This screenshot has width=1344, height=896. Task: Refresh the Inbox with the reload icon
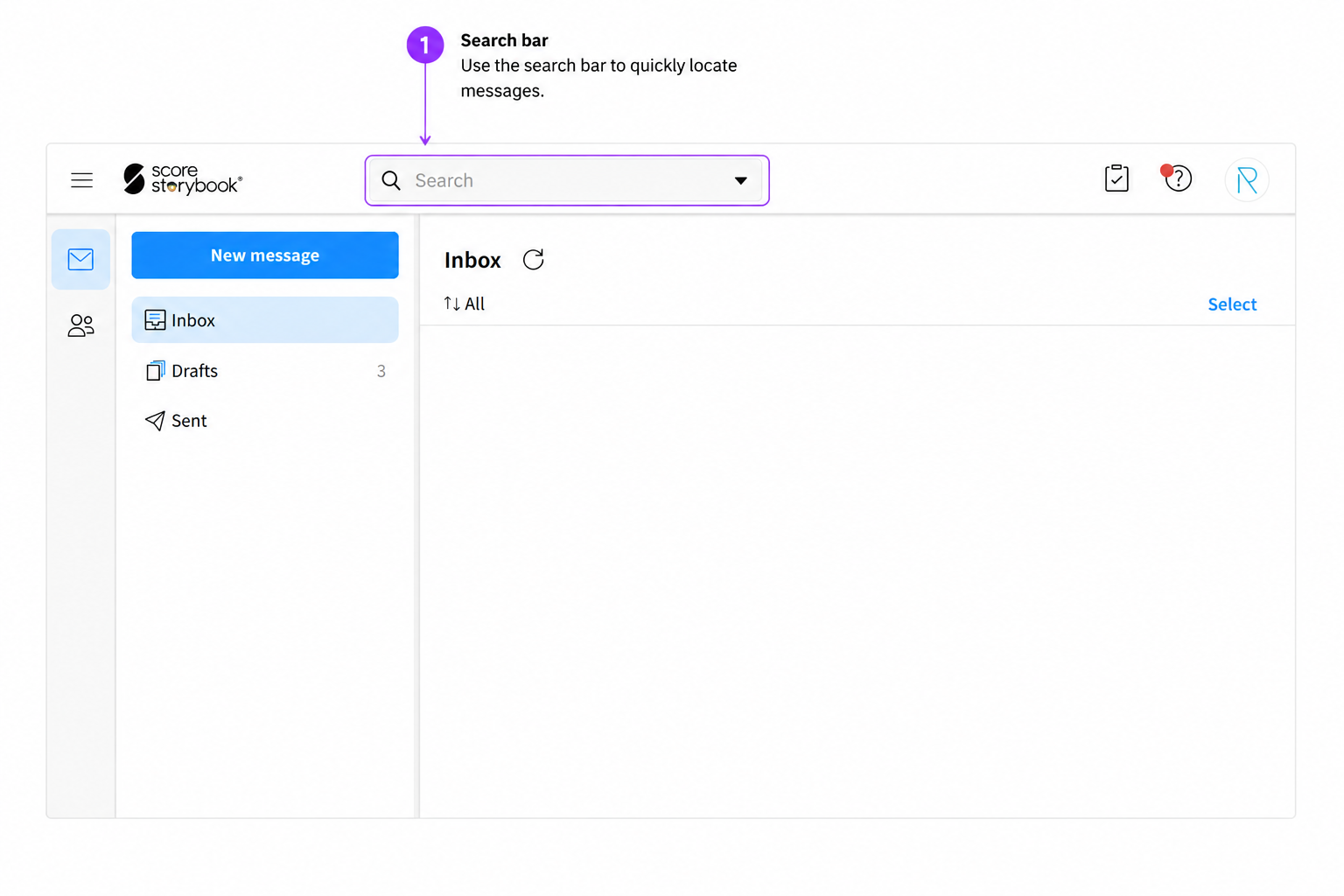tap(533, 260)
